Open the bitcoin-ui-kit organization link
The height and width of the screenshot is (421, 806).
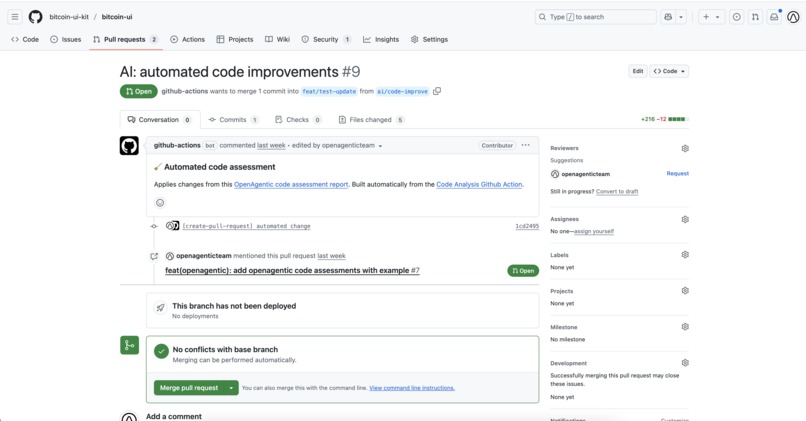(69, 17)
